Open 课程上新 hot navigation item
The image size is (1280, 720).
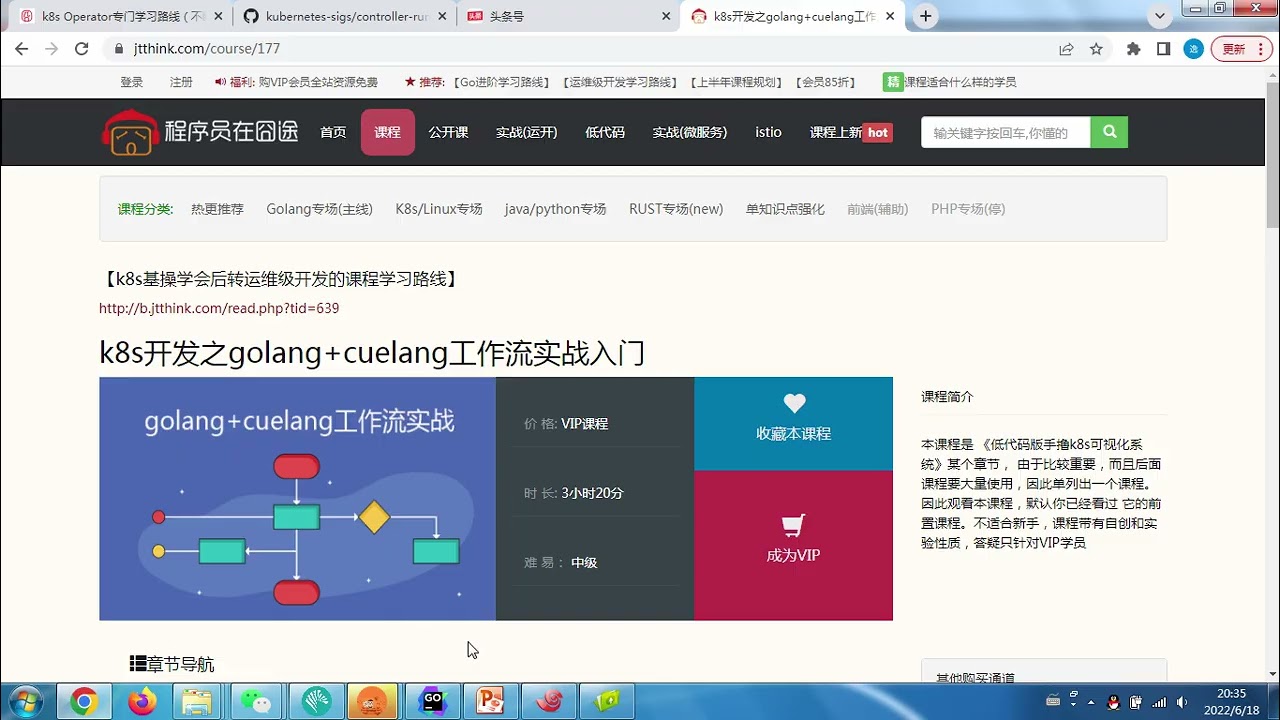(x=850, y=132)
